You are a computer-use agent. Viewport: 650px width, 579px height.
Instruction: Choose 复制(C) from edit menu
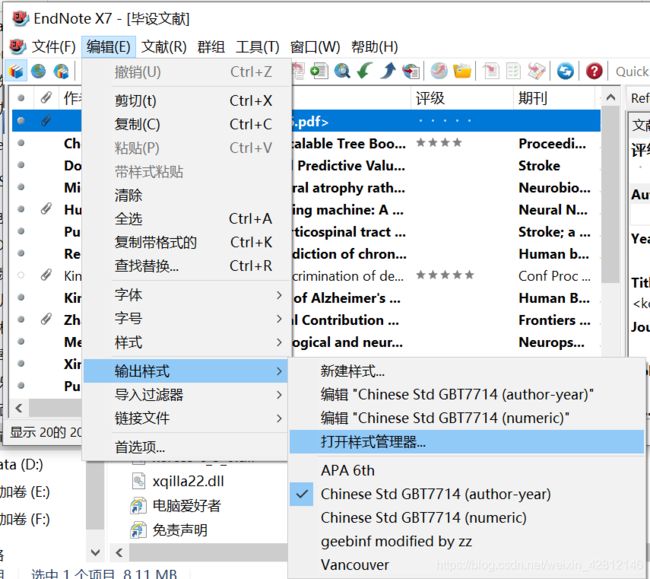tap(186, 124)
